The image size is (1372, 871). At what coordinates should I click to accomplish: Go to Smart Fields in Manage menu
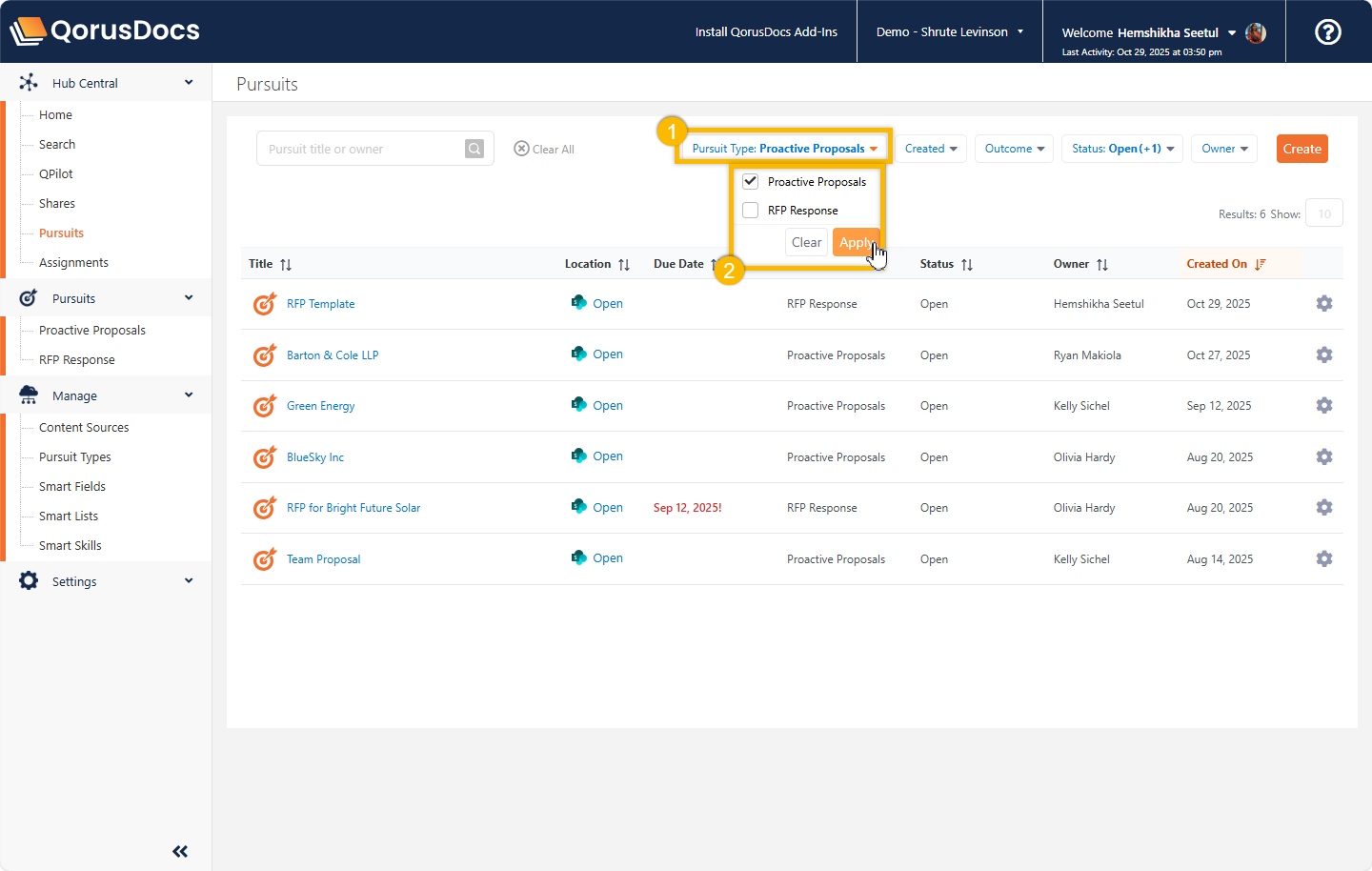point(72,486)
